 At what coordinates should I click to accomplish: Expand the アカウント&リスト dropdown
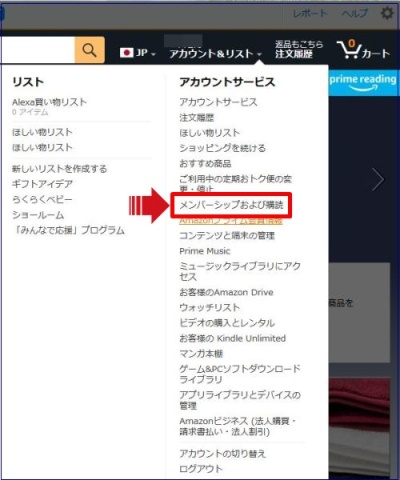(x=215, y=53)
